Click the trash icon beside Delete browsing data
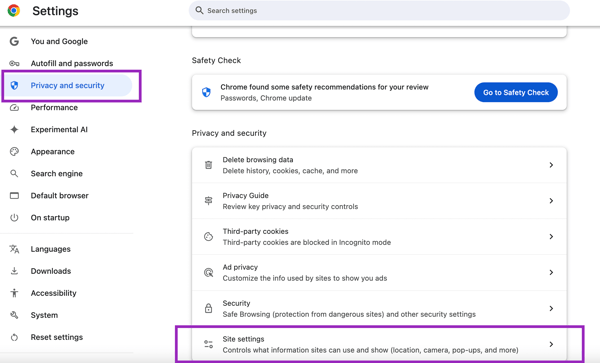Screen dimensions: 600x363 (x=208, y=165)
